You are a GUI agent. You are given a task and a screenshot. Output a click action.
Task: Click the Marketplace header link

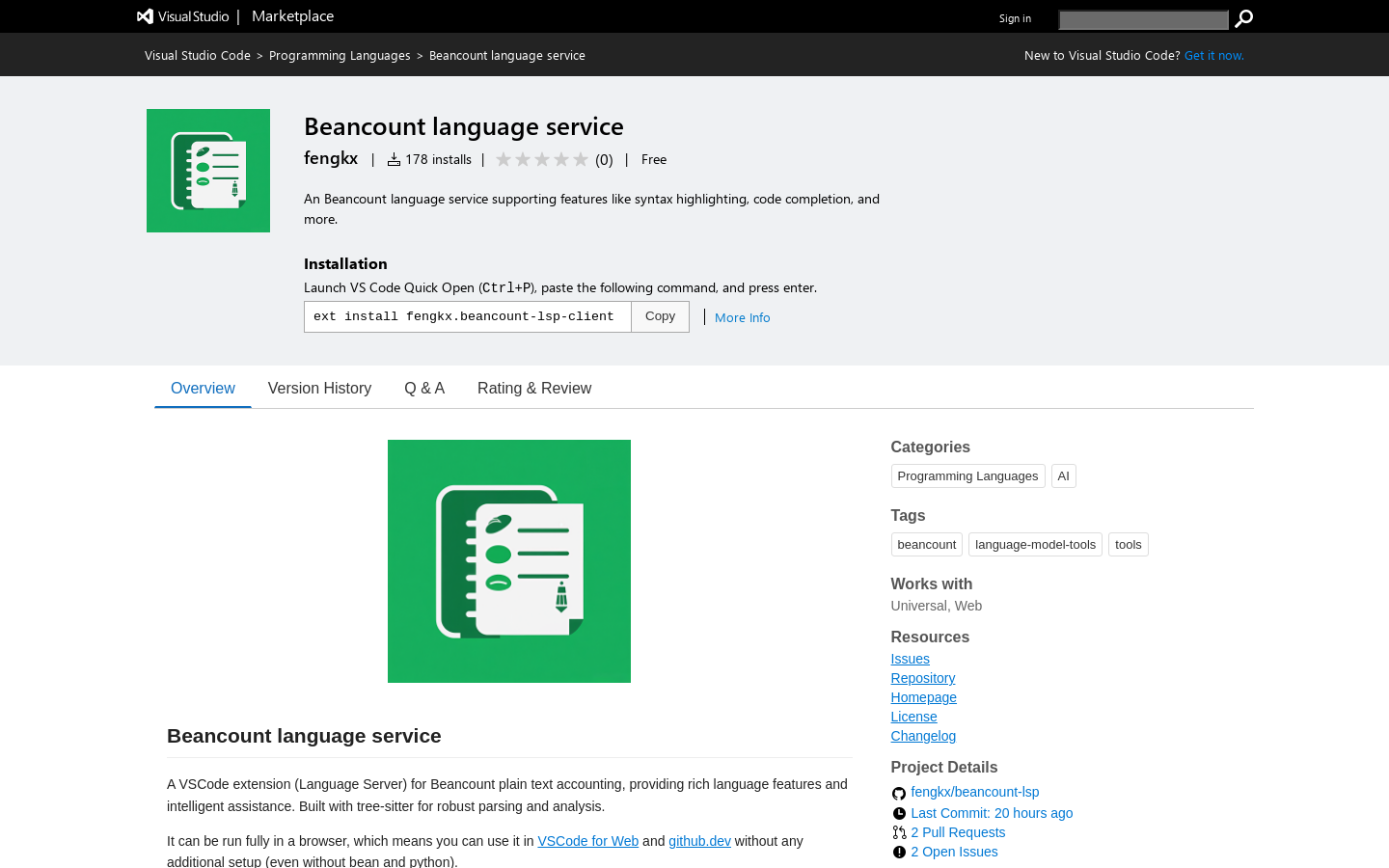pos(292,16)
